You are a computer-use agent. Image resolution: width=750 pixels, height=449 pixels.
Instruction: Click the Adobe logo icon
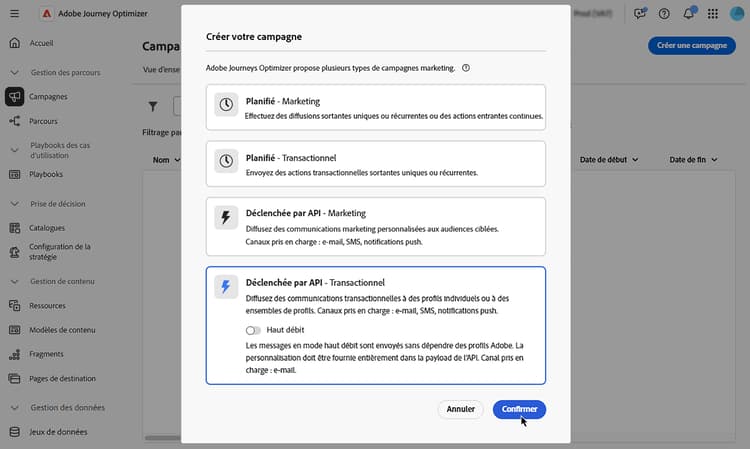point(46,13)
